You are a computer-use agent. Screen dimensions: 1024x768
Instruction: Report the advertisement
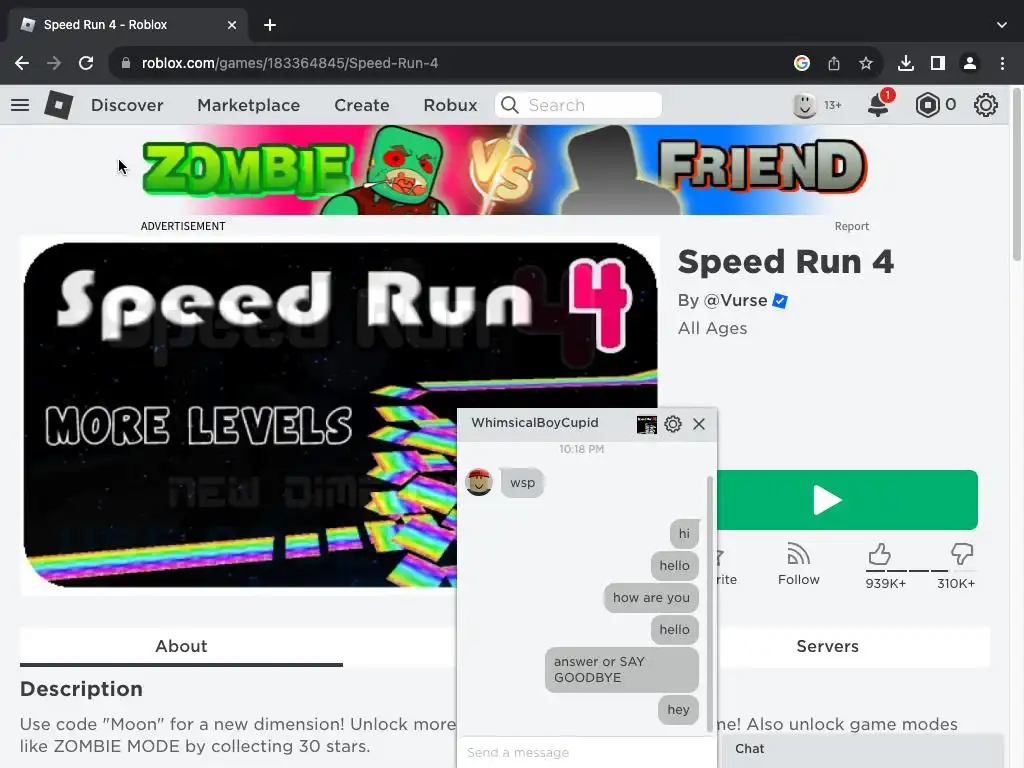pos(851,226)
